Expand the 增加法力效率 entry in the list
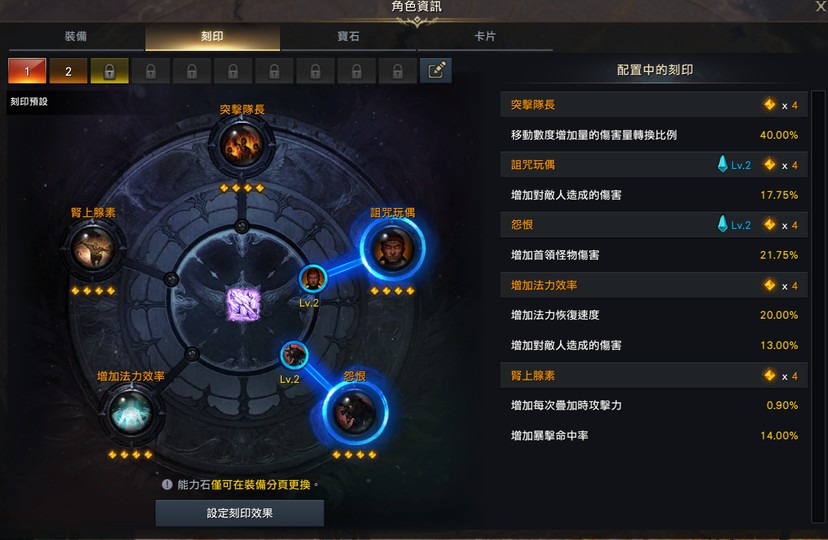 (654, 285)
